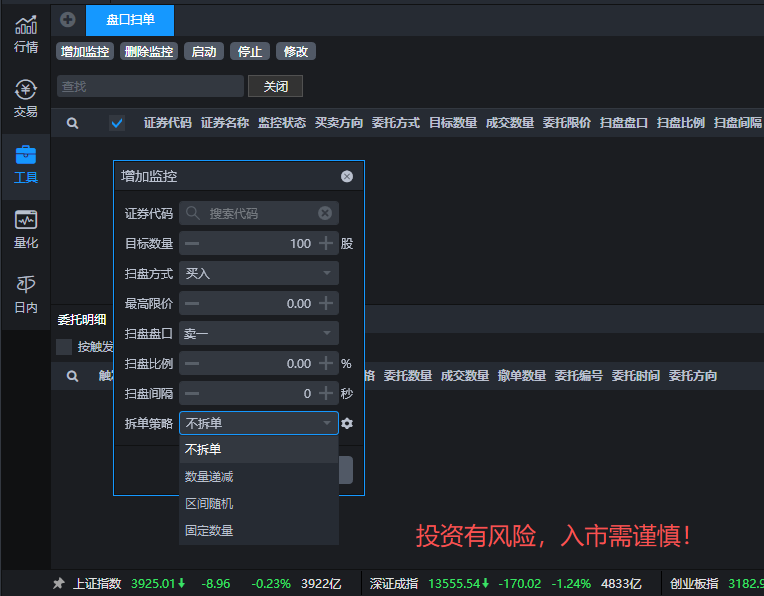Clear the 证券代码 search field
This screenshot has height=596, width=764.
(x=325, y=213)
